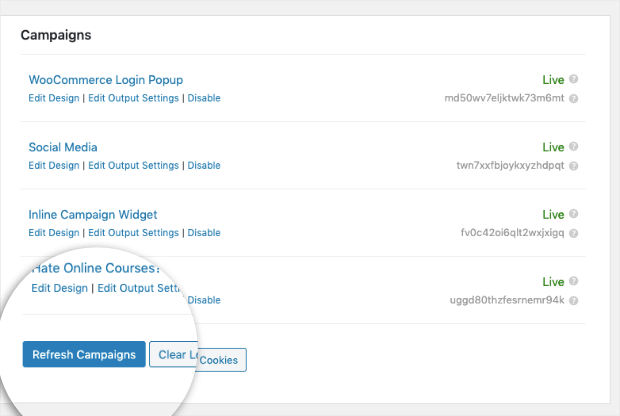The image size is (620, 416).
Task: Click the Campaigns section heading
Action: [56, 35]
